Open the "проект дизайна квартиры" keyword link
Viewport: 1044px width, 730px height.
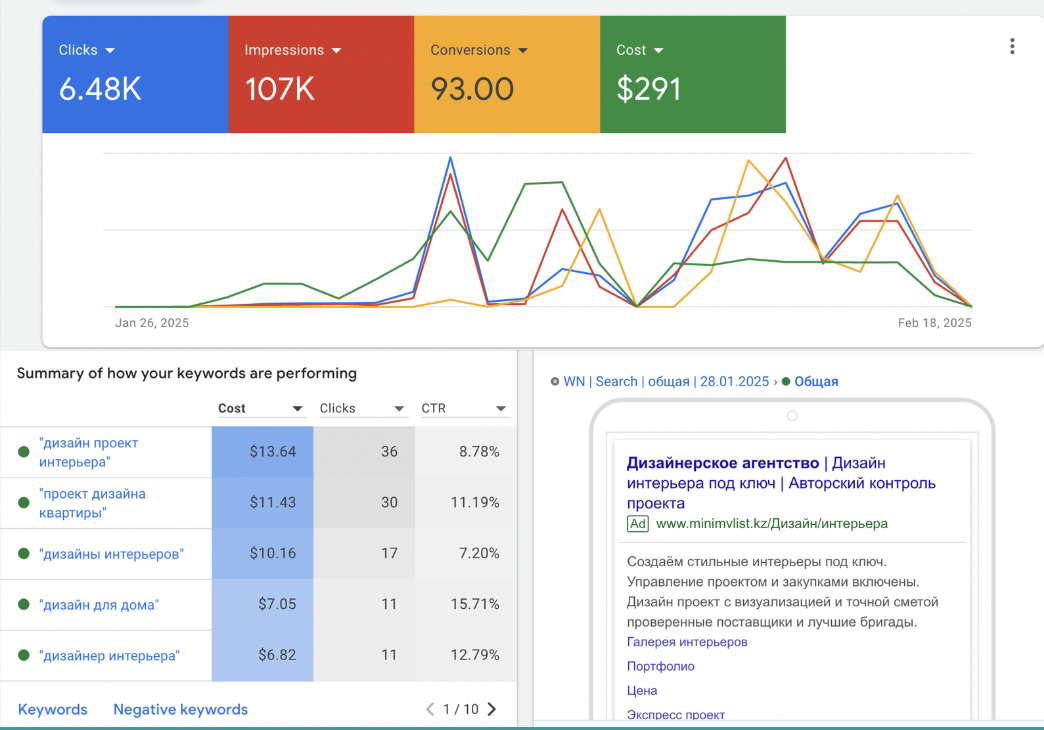tap(92, 503)
